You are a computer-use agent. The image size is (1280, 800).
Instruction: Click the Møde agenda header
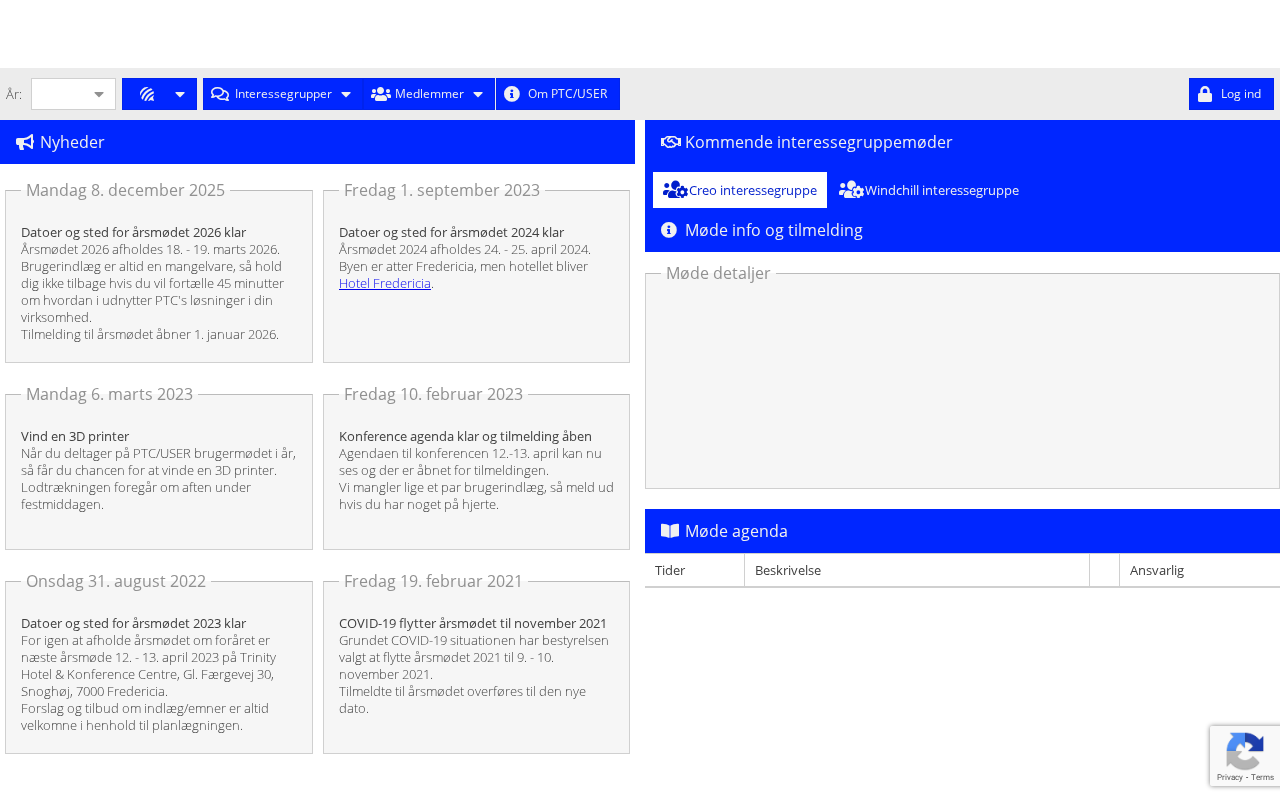962,531
